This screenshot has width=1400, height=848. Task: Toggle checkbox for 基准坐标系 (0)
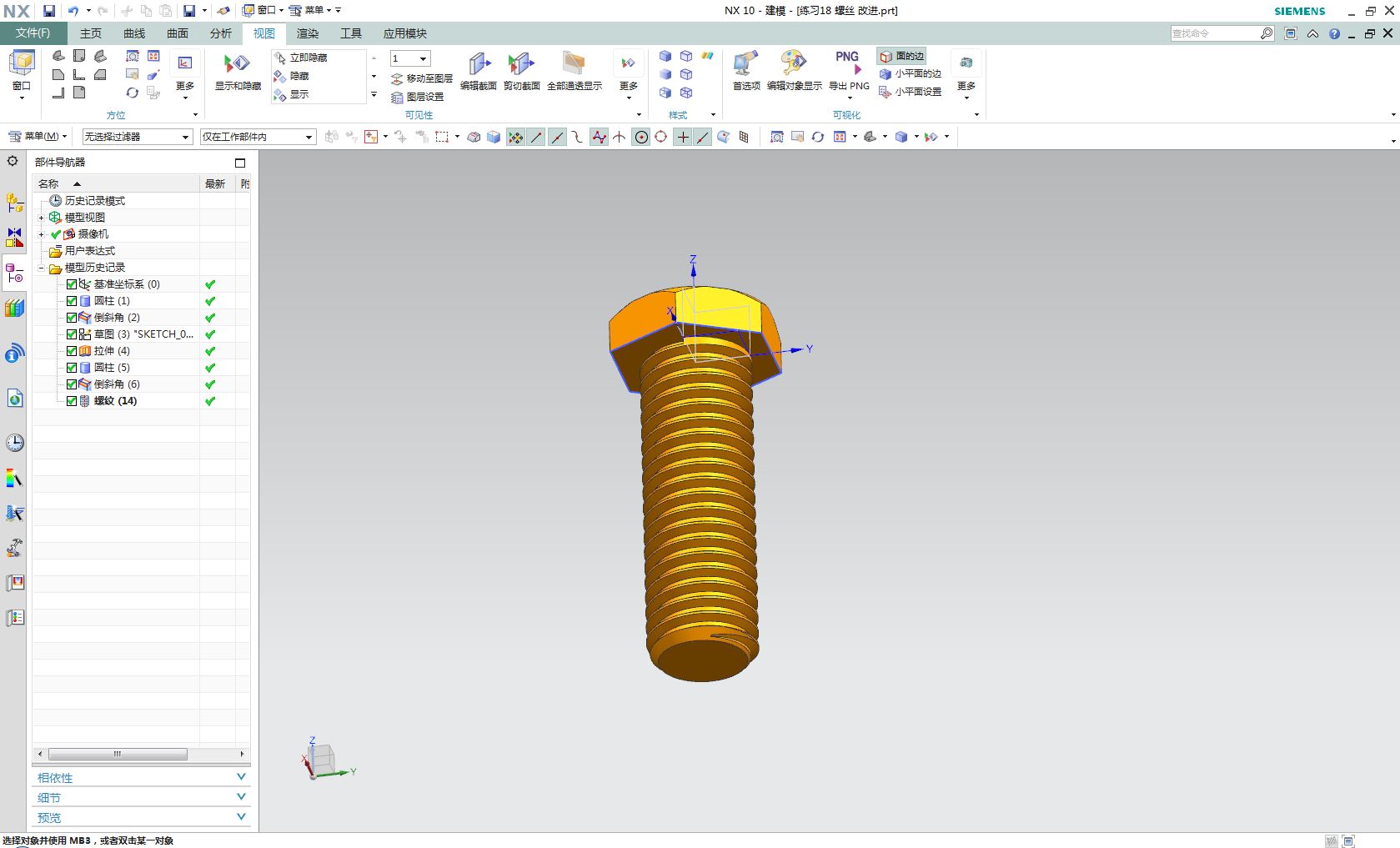[x=72, y=284]
